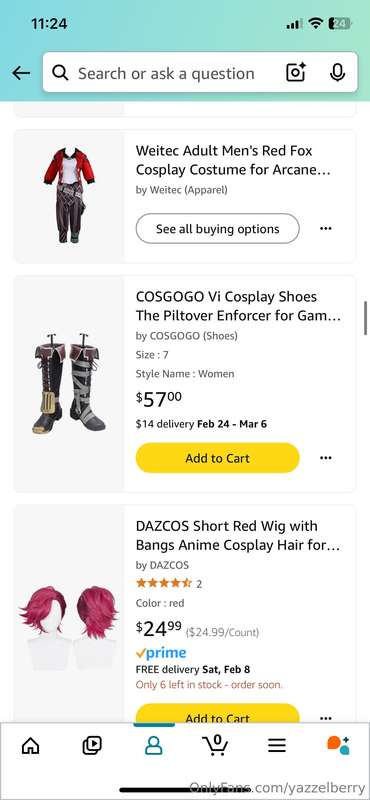Open the shopping cart icon
Screen dimensions: 370x800
(215, 745)
